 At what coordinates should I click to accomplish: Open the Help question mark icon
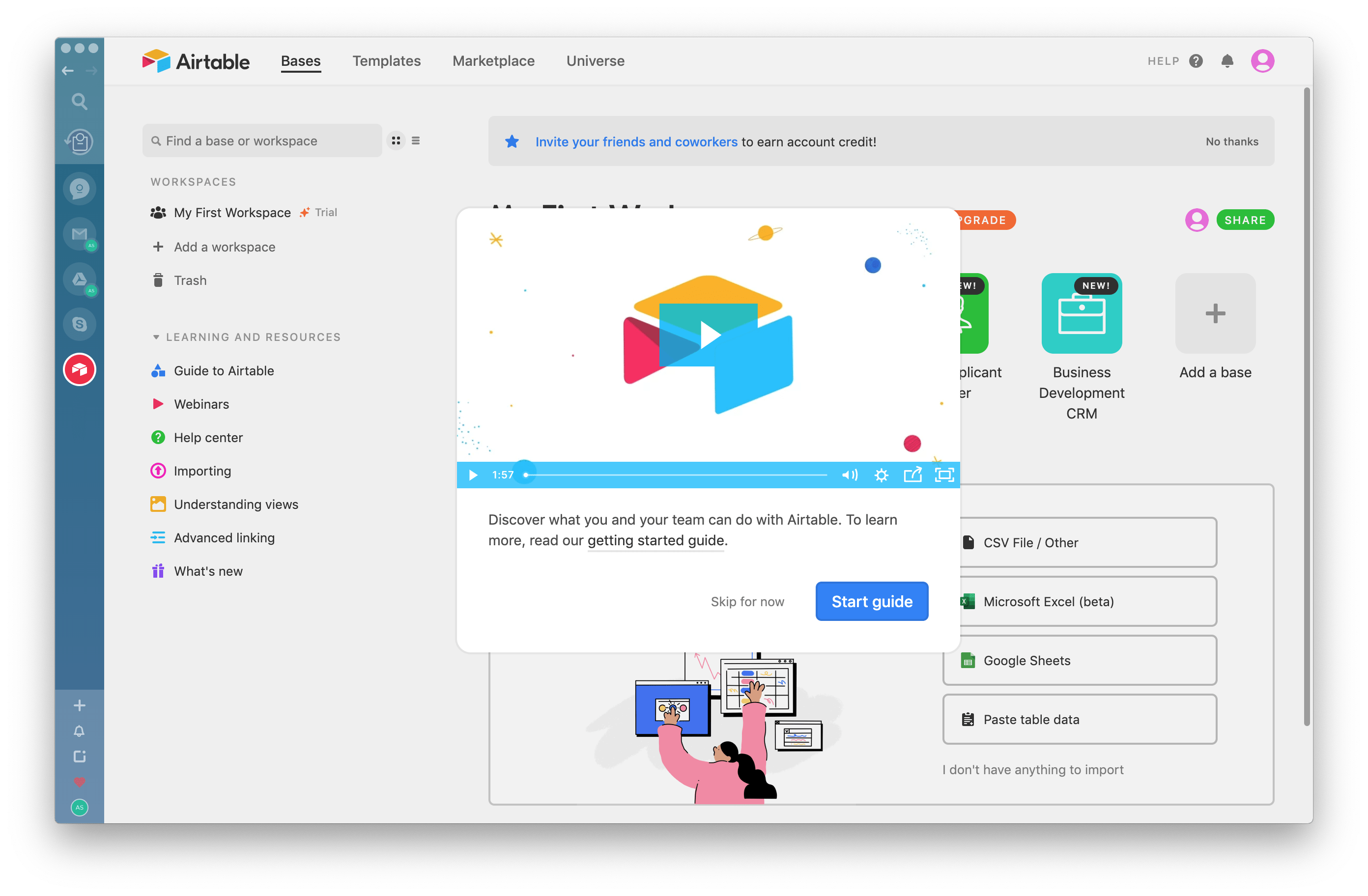1196,61
